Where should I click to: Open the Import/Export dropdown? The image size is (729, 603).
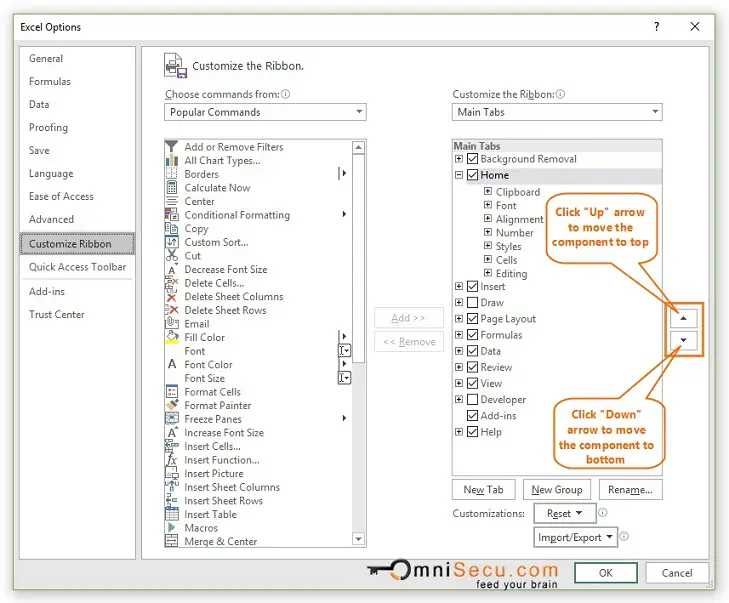coord(576,537)
